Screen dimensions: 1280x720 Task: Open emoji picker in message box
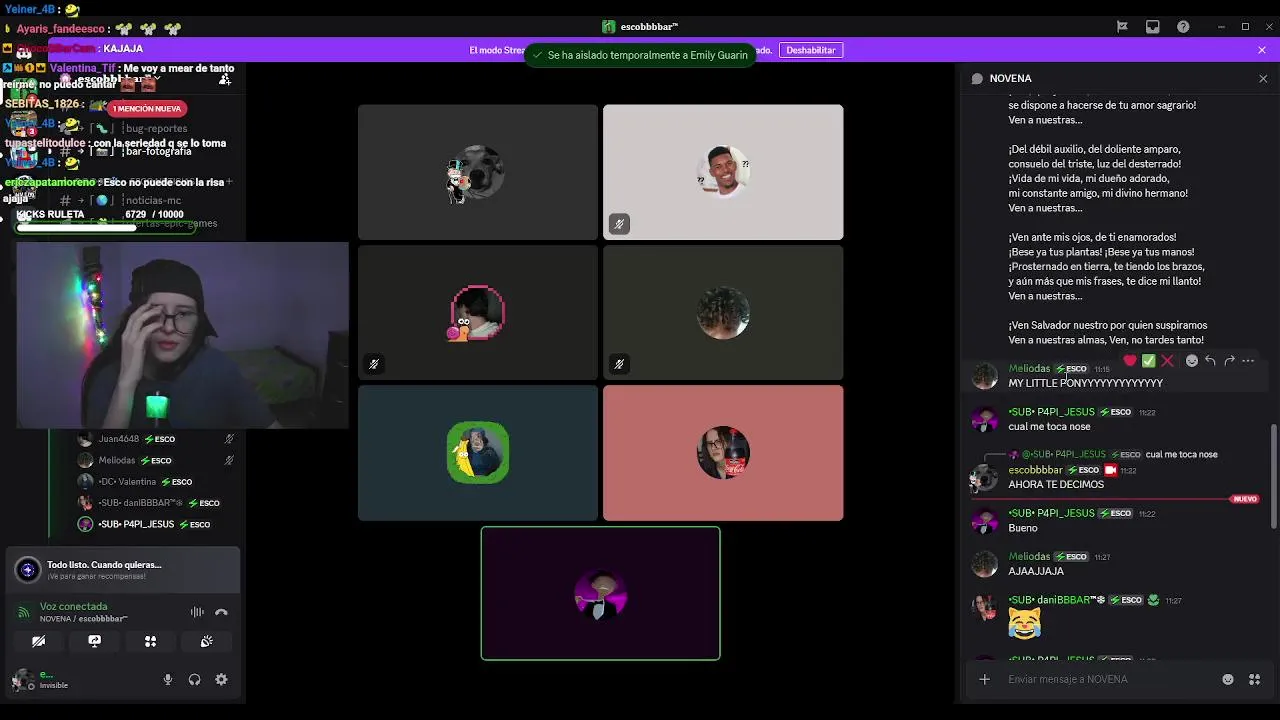(1228, 679)
